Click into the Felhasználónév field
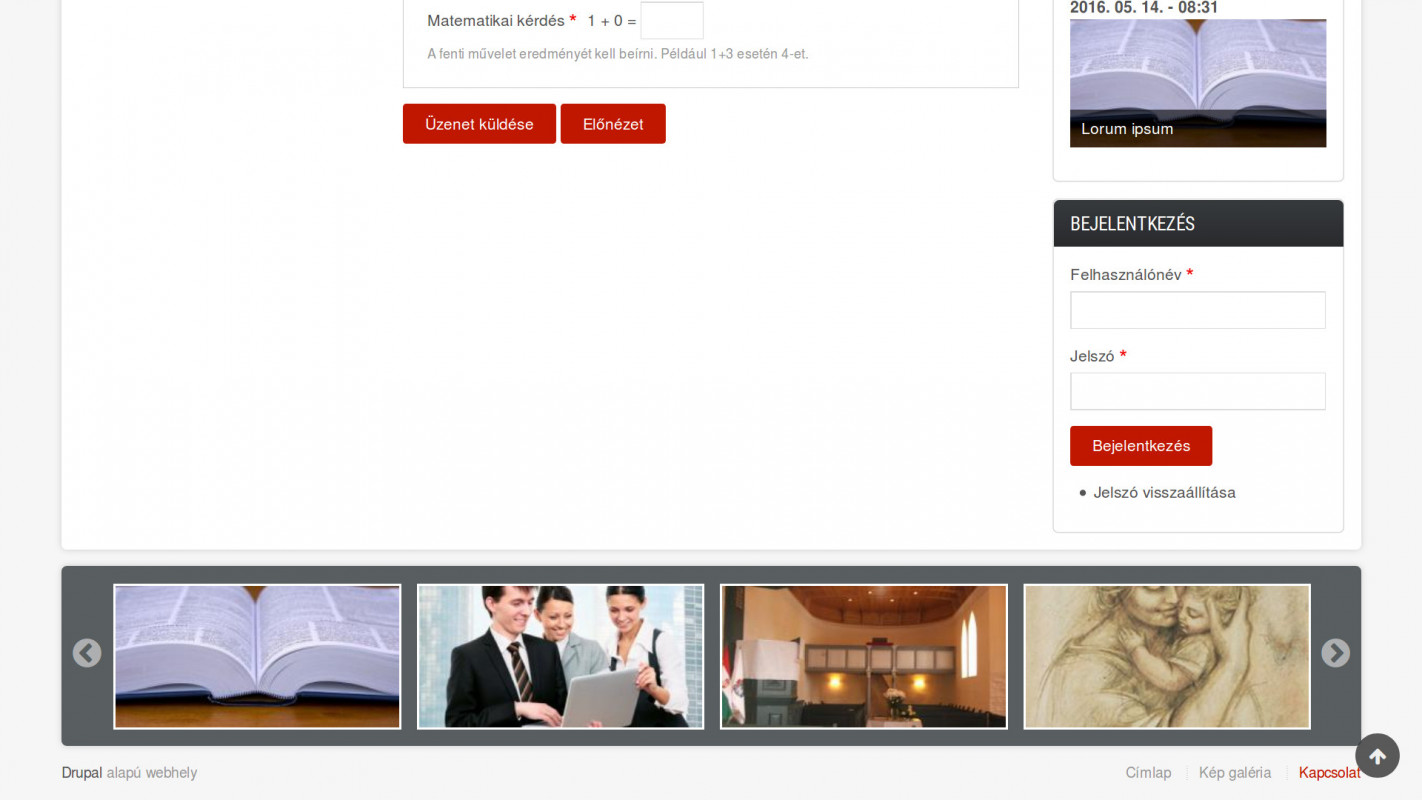Image resolution: width=1422 pixels, height=800 pixels. [x=1198, y=310]
